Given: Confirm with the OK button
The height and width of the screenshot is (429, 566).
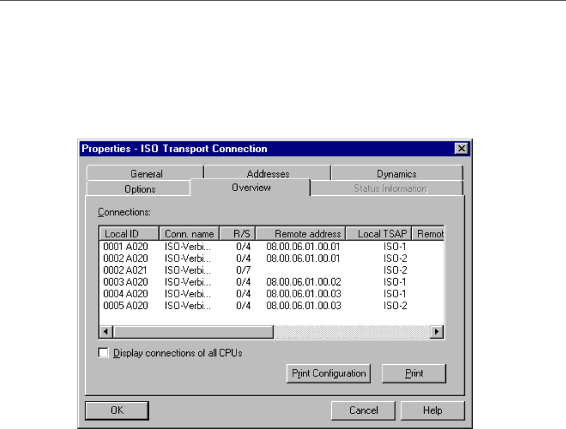Looking at the screenshot, I should click(x=117, y=410).
